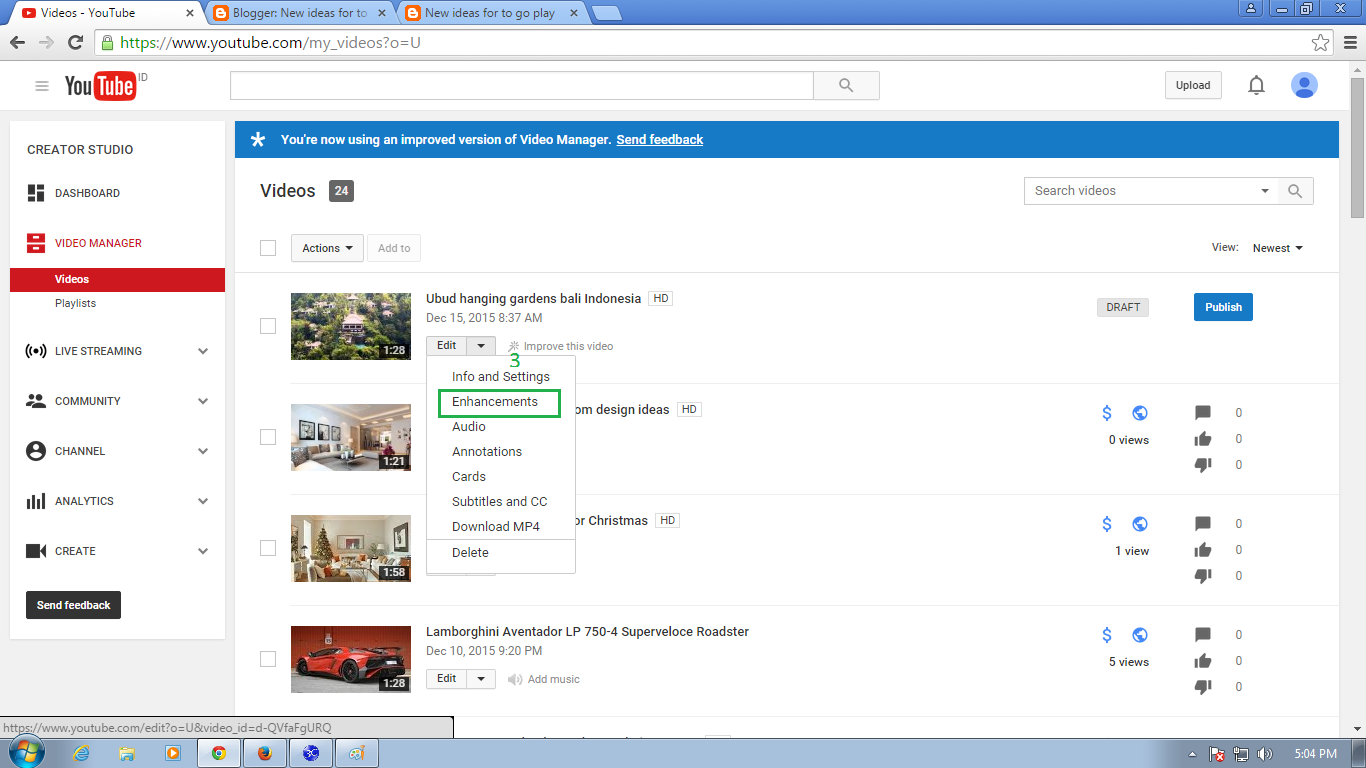This screenshot has width=1366, height=768.
Task: Click dollar icon on design ideas video row
Action: tap(1107, 413)
